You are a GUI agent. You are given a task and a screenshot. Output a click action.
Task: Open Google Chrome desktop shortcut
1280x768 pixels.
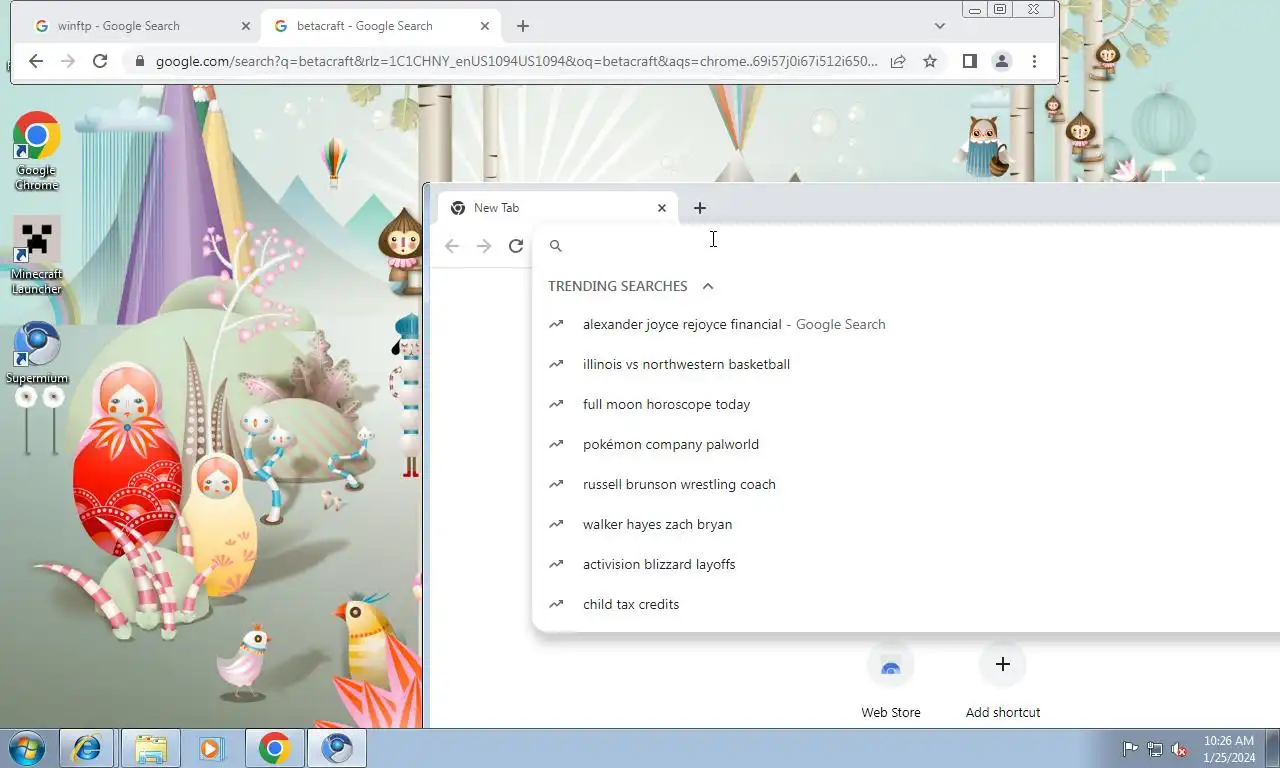tap(36, 151)
